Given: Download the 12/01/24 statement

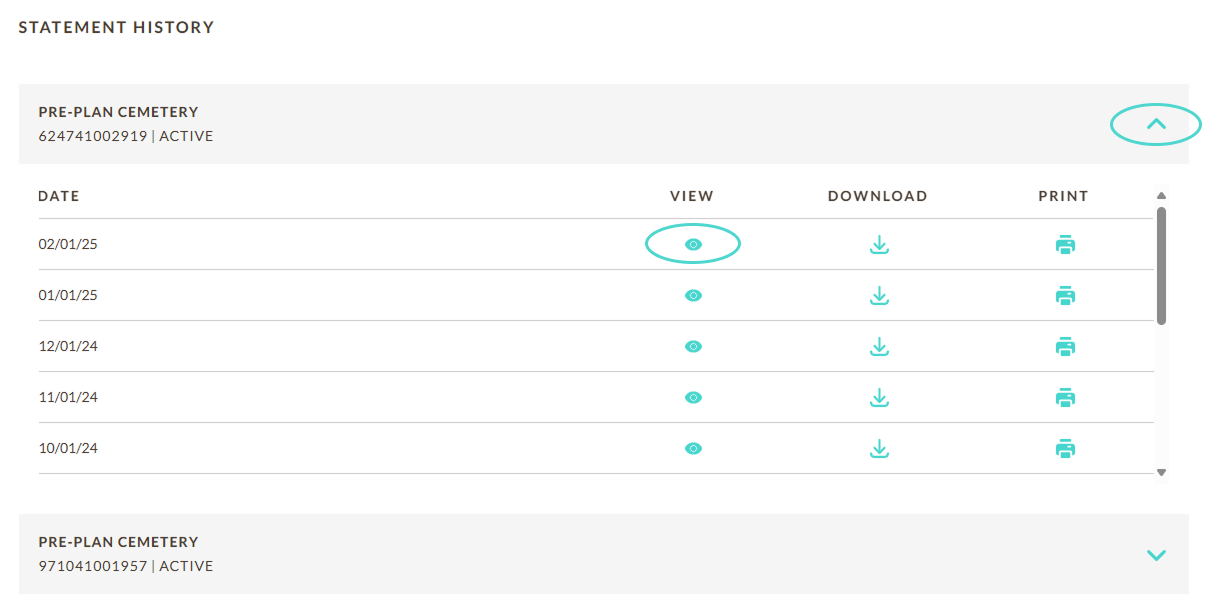Looking at the screenshot, I should pyautogui.click(x=879, y=346).
